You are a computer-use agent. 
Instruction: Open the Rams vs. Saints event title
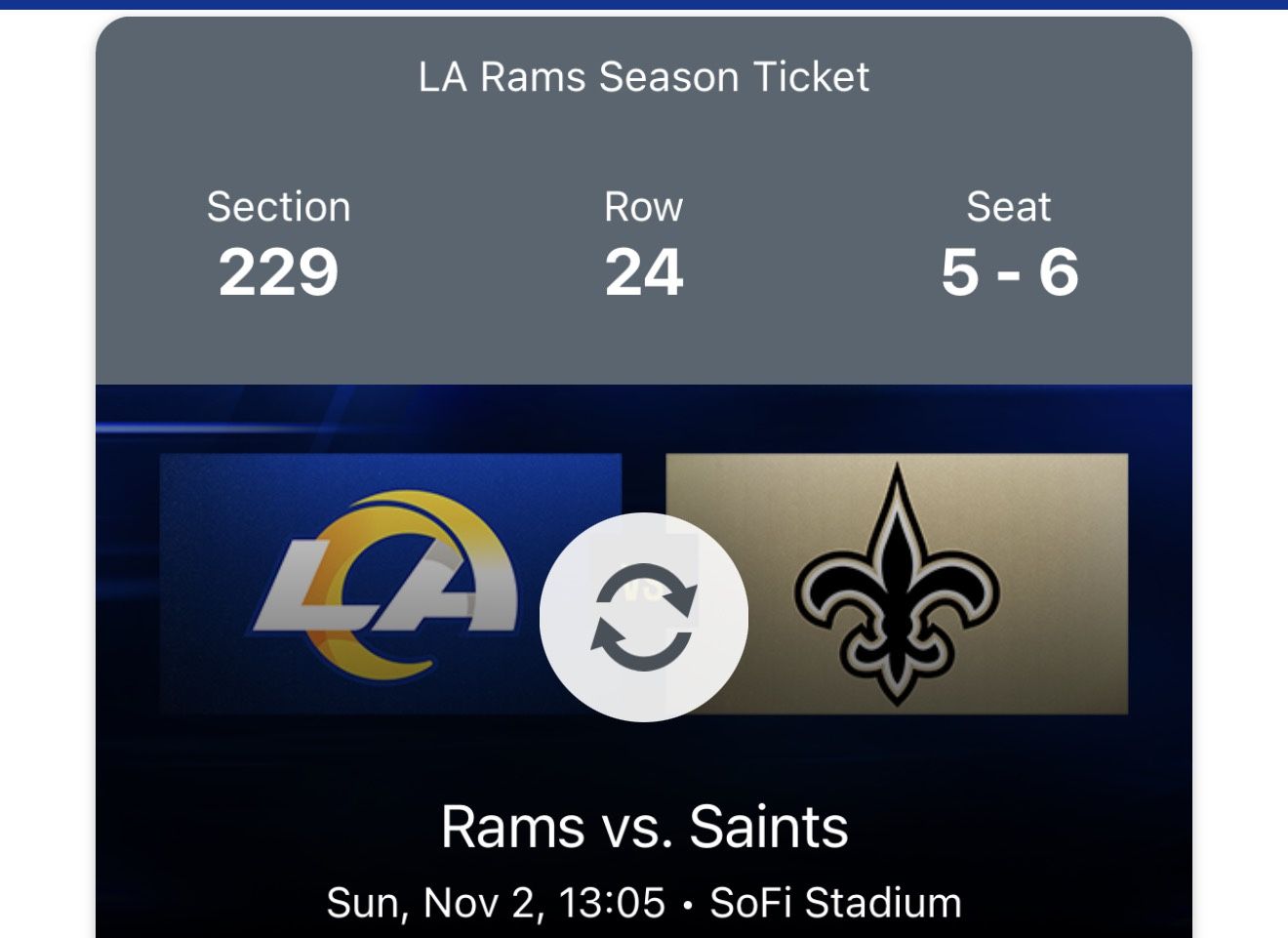pyautogui.click(x=645, y=828)
